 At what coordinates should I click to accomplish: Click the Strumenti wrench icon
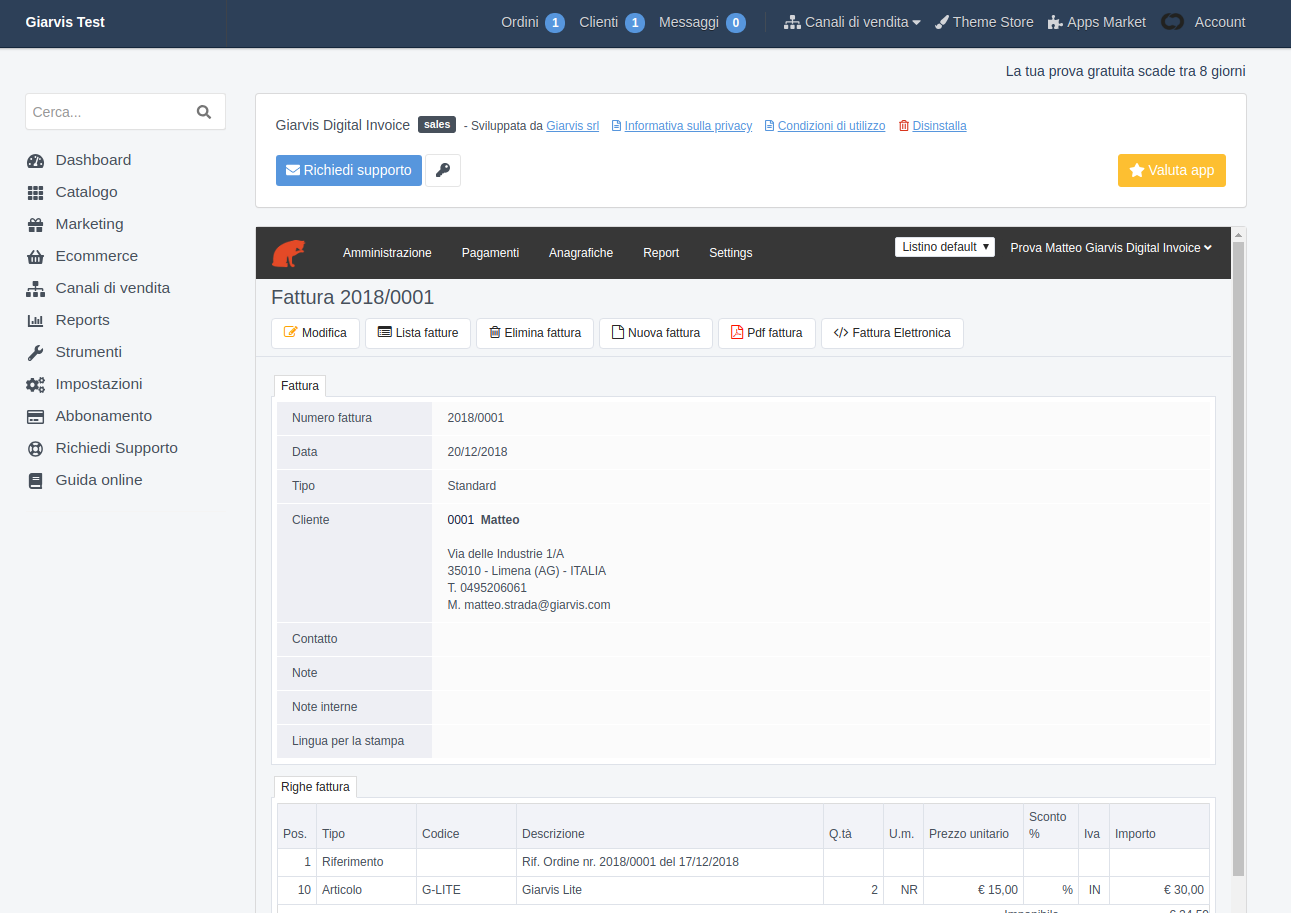coord(35,352)
